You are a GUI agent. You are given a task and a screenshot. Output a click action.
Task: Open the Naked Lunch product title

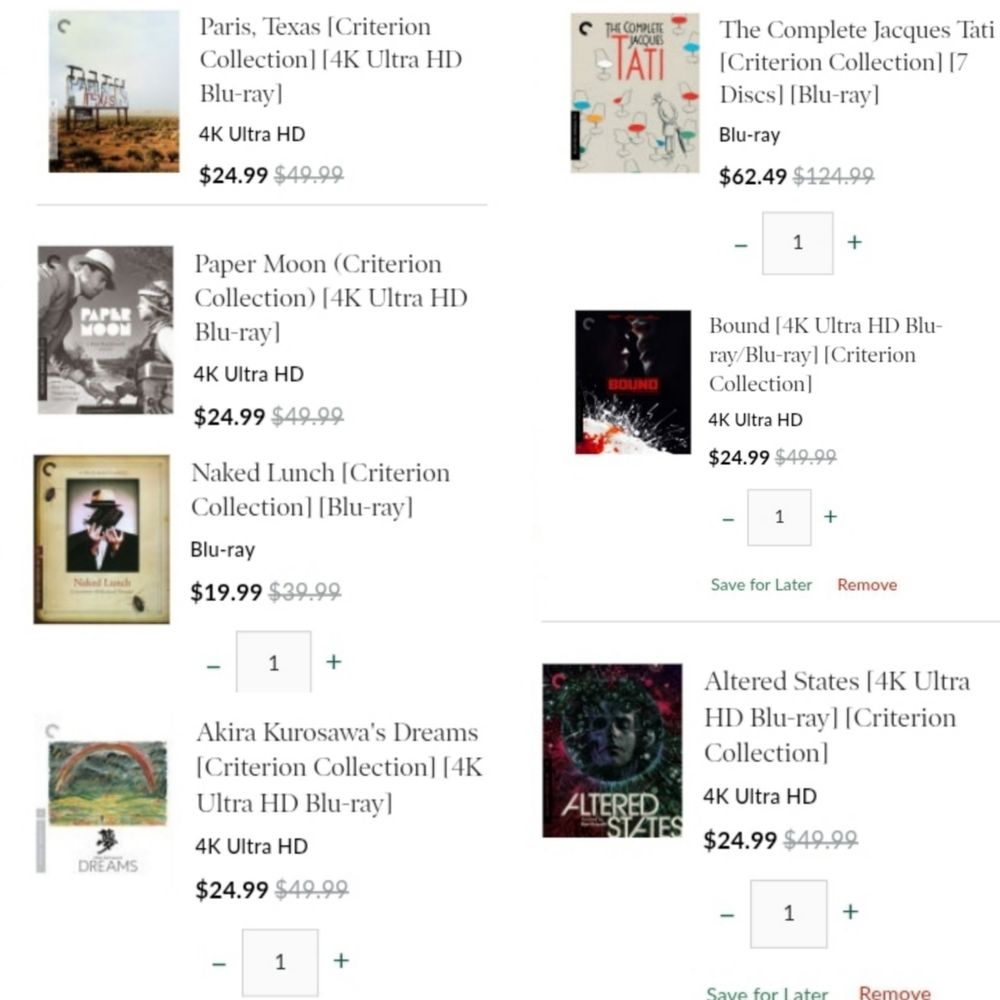coord(320,490)
